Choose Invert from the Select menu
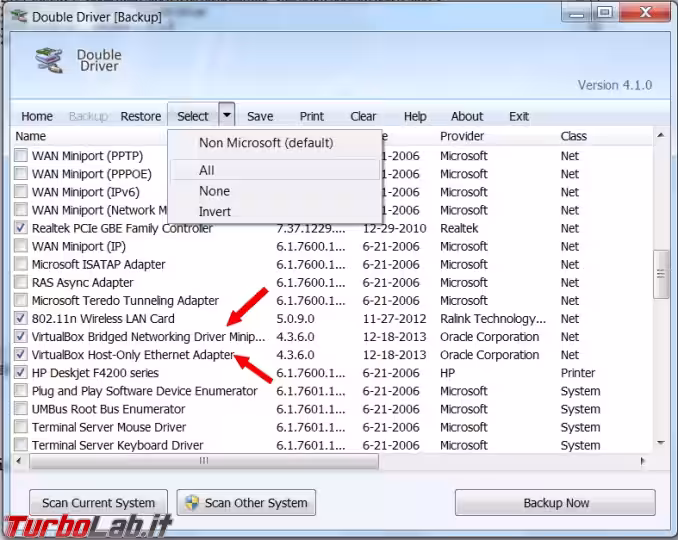The height and width of the screenshot is (540, 678). (275, 211)
